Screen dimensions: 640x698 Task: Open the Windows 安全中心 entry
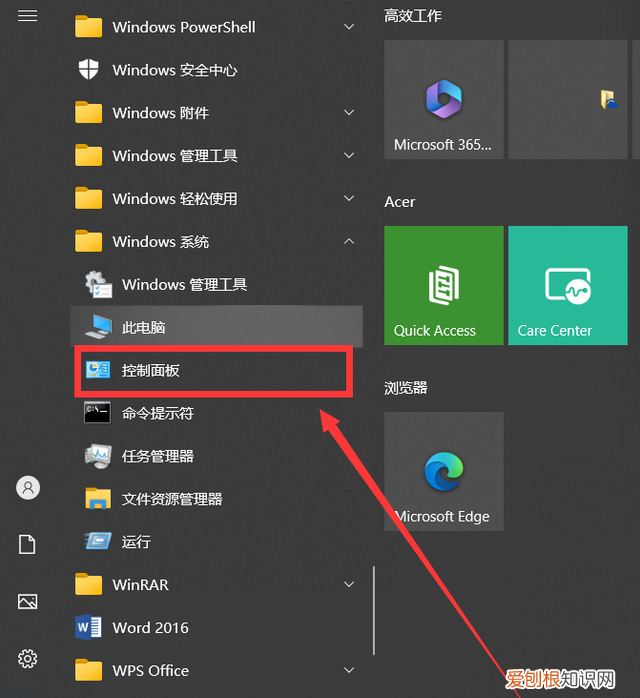coord(216,69)
